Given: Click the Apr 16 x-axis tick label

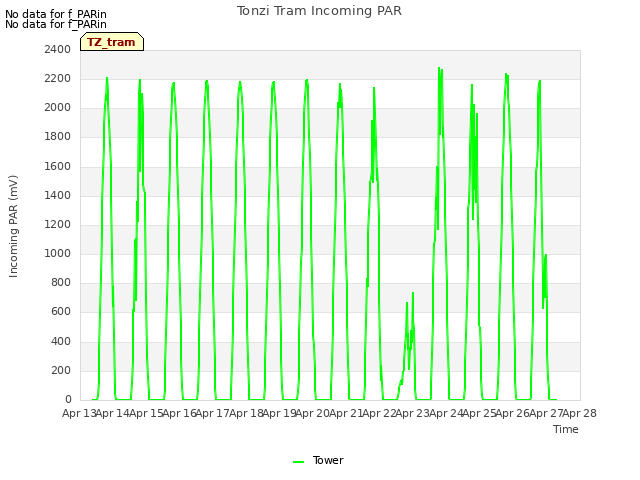Looking at the screenshot, I should 180,413.
